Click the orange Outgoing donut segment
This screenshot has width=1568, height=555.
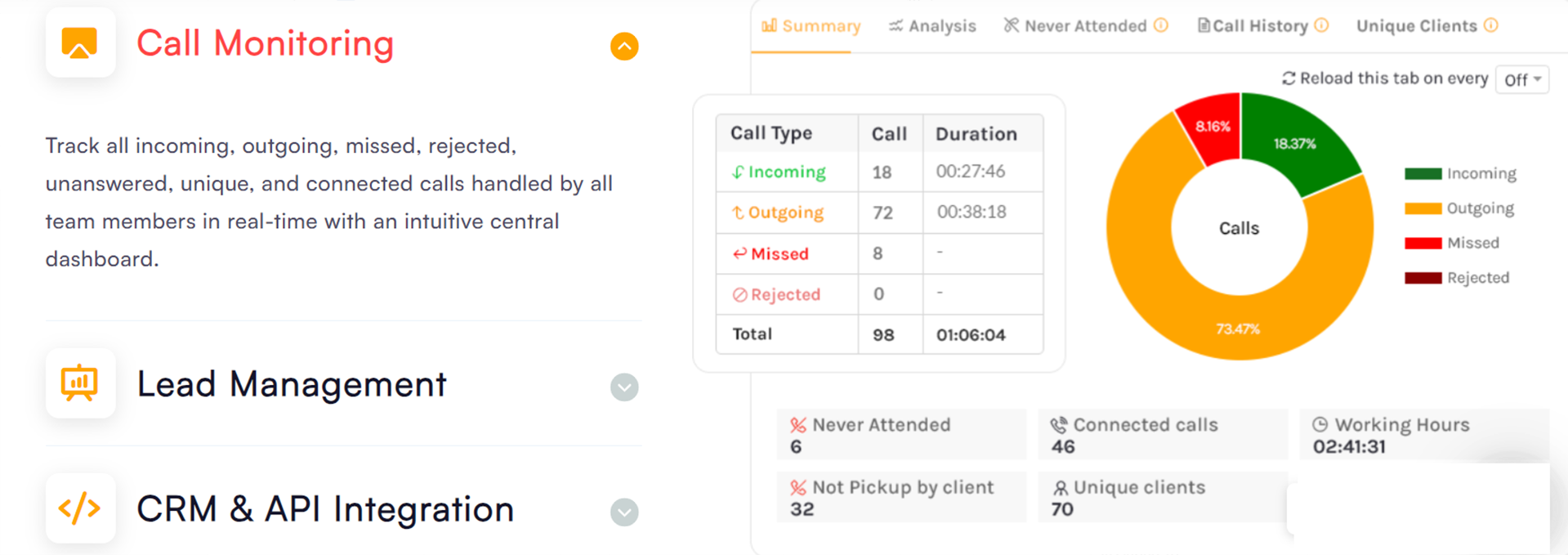coord(1160,294)
